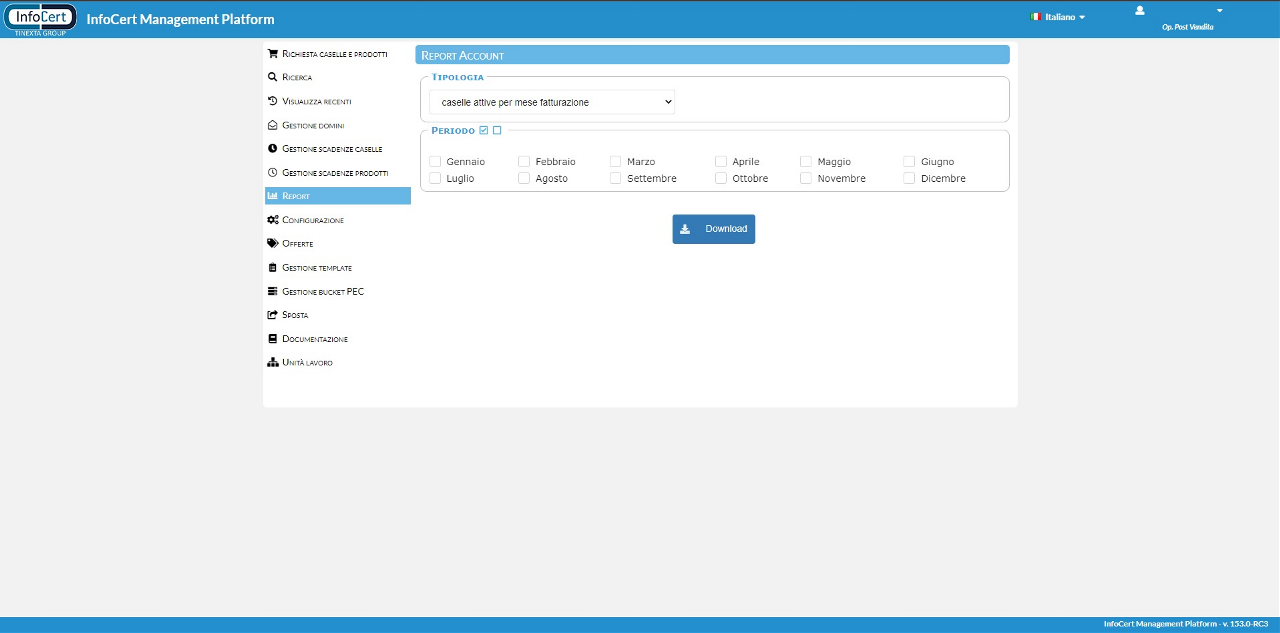Image resolution: width=1280 pixels, height=633 pixels.
Task: Check the Dicembre checkbox
Action: [x=909, y=179]
